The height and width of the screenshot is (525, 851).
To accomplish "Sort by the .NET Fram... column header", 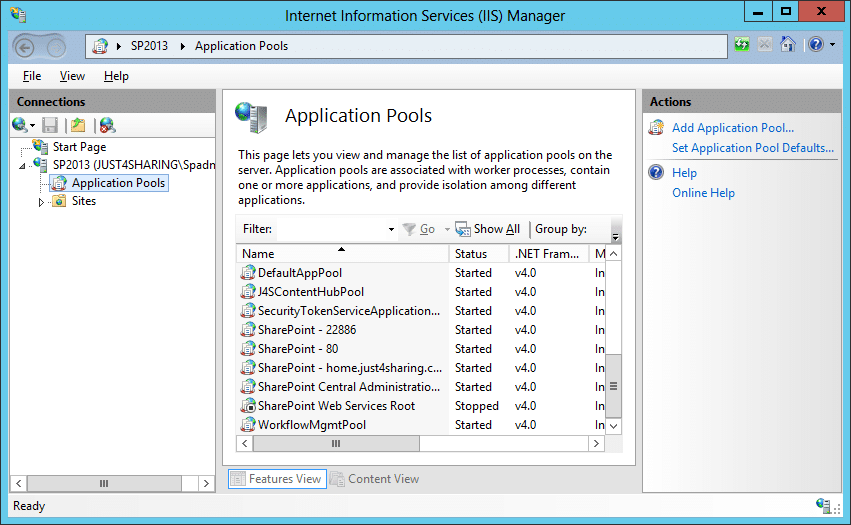I will point(549,254).
